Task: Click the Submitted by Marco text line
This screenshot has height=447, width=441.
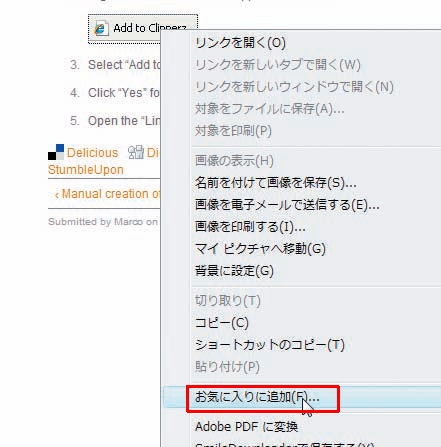Action: (103, 222)
